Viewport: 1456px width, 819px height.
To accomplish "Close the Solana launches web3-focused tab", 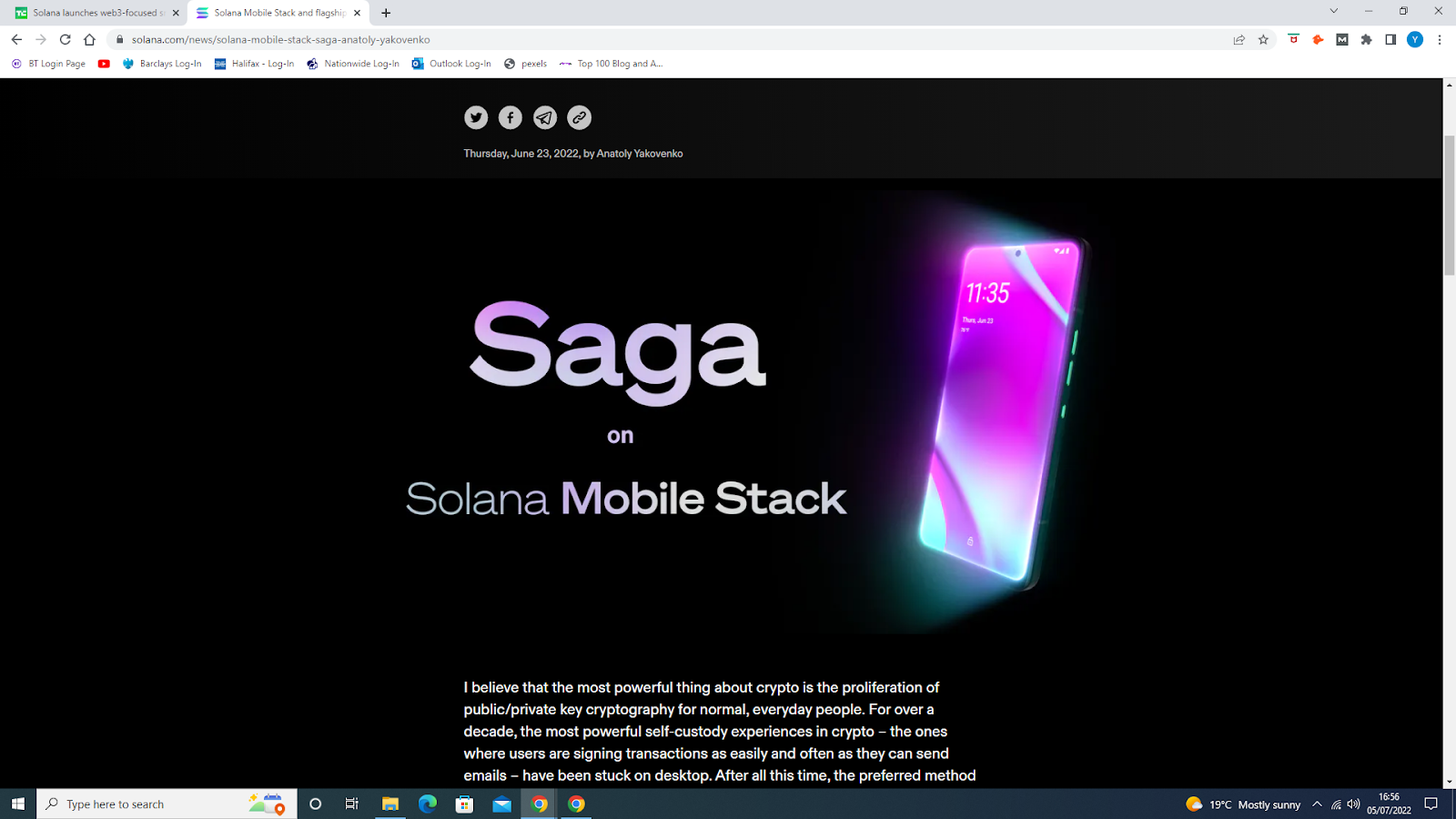I will tap(176, 13).
